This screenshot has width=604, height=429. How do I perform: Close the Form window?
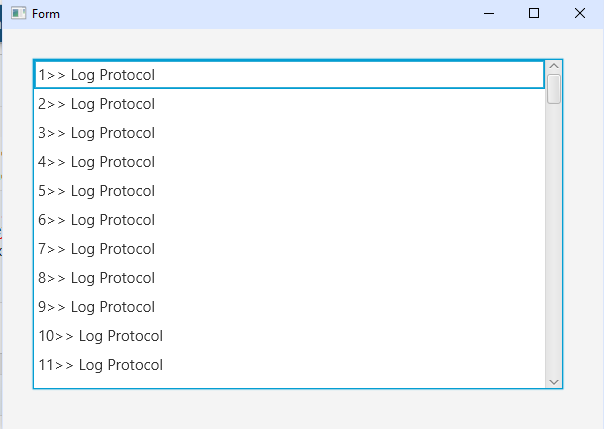tap(580, 13)
